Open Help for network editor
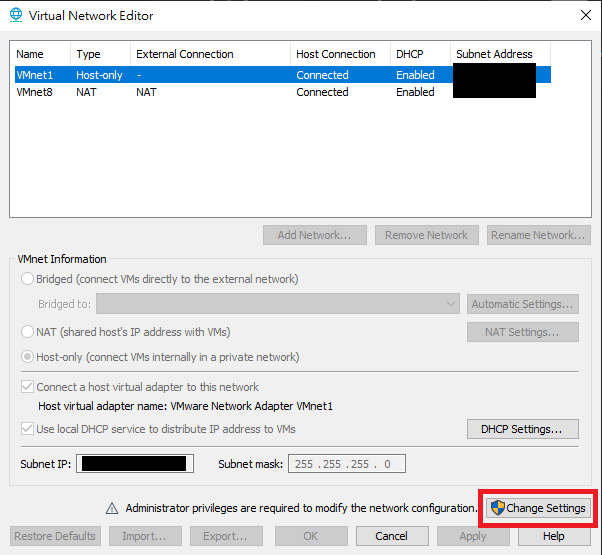The width and height of the screenshot is (602, 555). (x=554, y=536)
